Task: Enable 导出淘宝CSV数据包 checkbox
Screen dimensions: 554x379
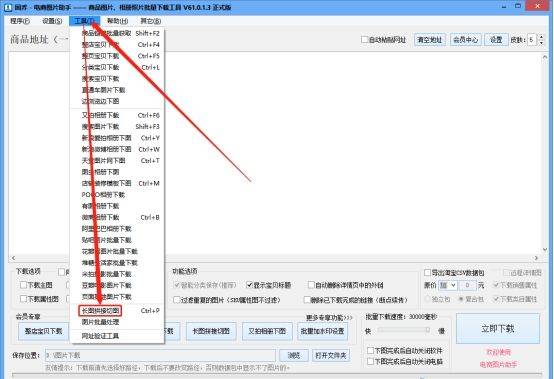Action: coord(428,272)
